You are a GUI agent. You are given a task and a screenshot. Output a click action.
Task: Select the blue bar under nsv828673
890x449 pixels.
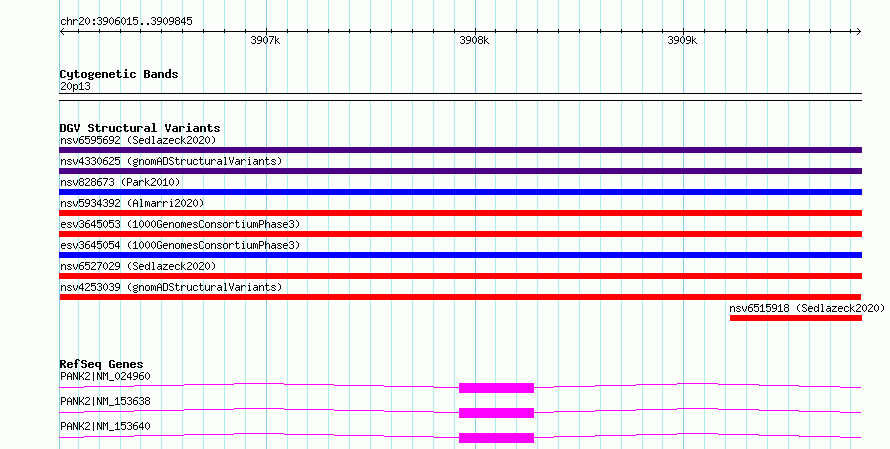(460, 192)
